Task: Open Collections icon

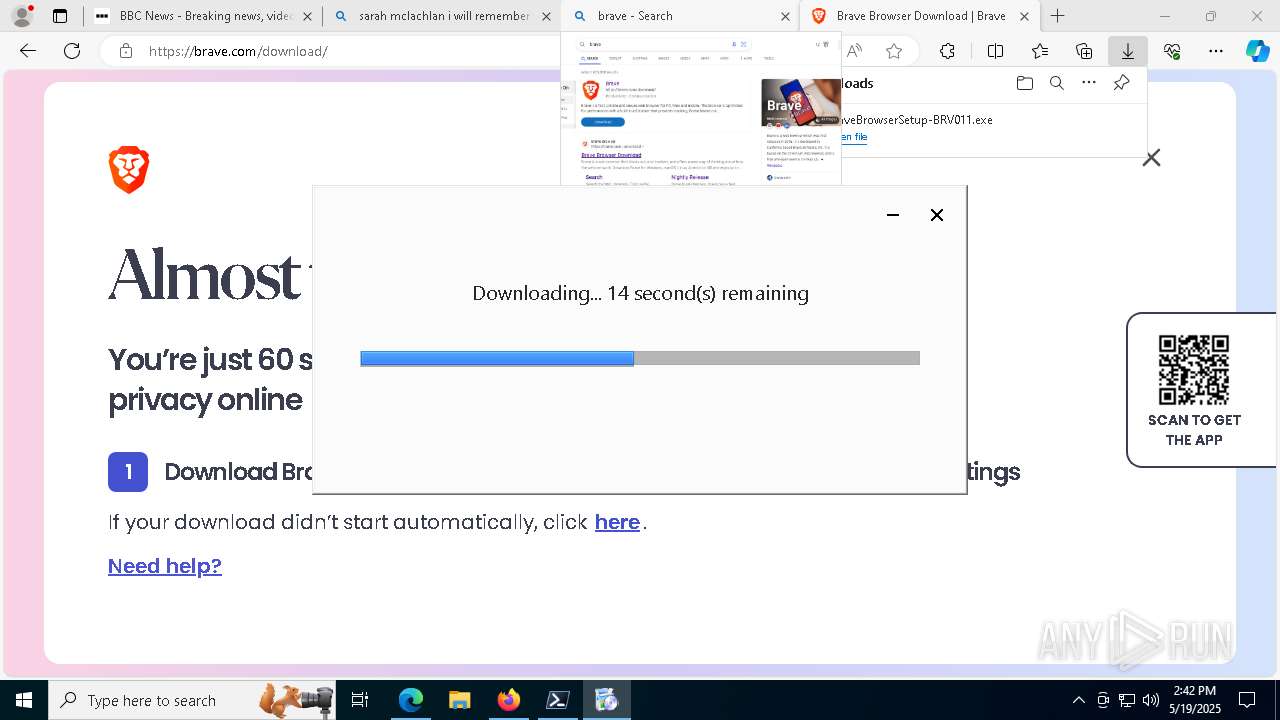Action: tap(1084, 51)
